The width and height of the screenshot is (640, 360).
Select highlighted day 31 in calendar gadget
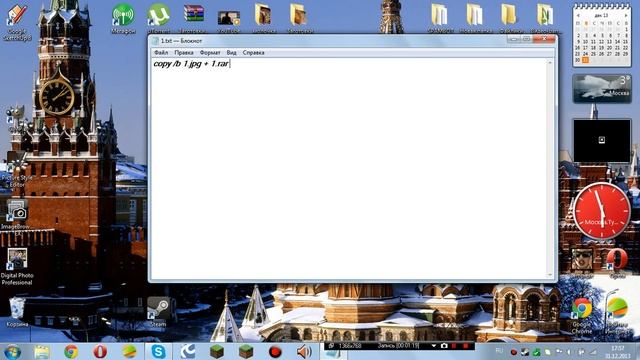pos(585,60)
